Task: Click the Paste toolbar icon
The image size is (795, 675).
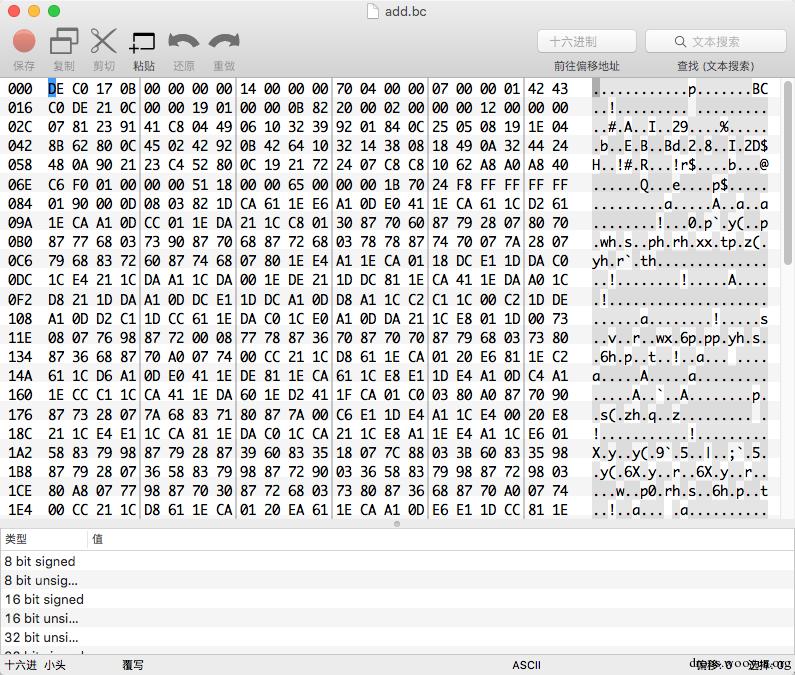Action: pyautogui.click(x=142, y=42)
